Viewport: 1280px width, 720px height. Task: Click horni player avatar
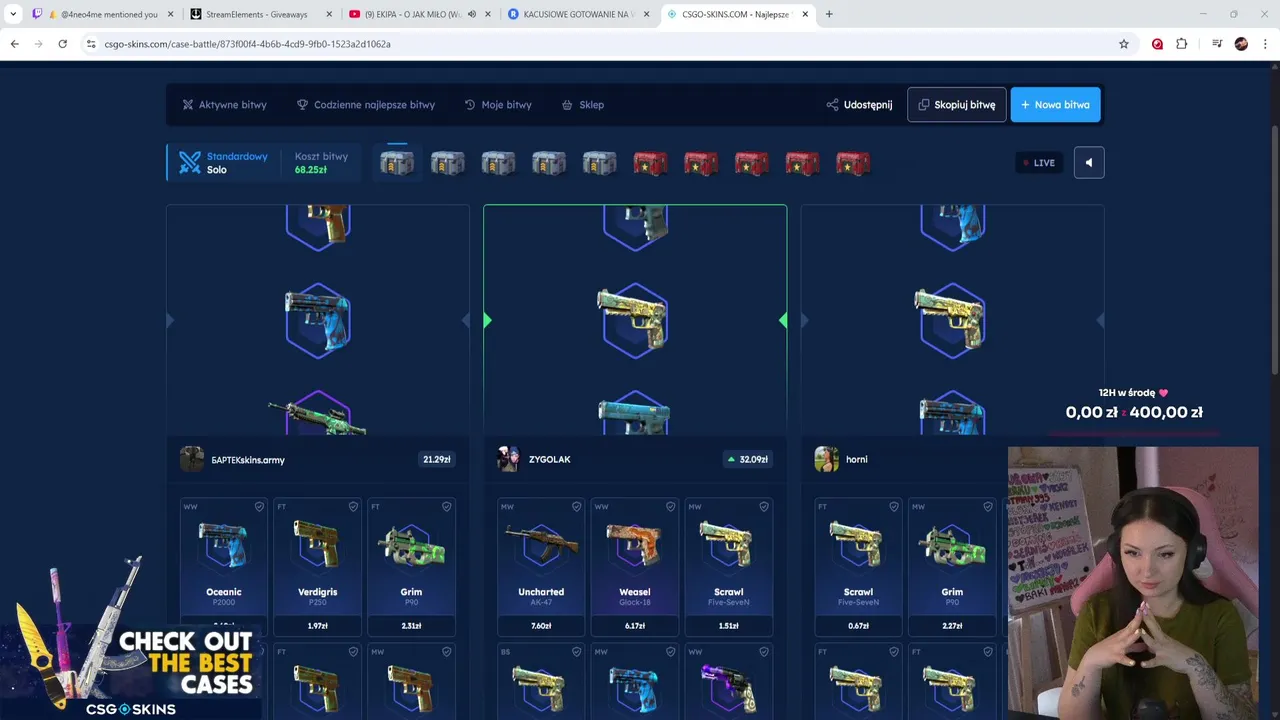tap(826, 459)
